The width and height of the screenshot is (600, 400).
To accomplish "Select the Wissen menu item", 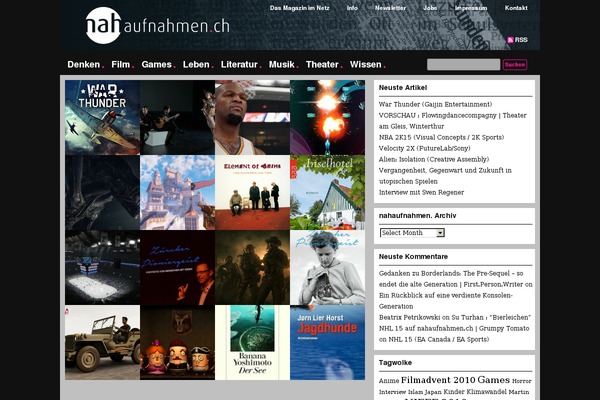I will (365, 64).
